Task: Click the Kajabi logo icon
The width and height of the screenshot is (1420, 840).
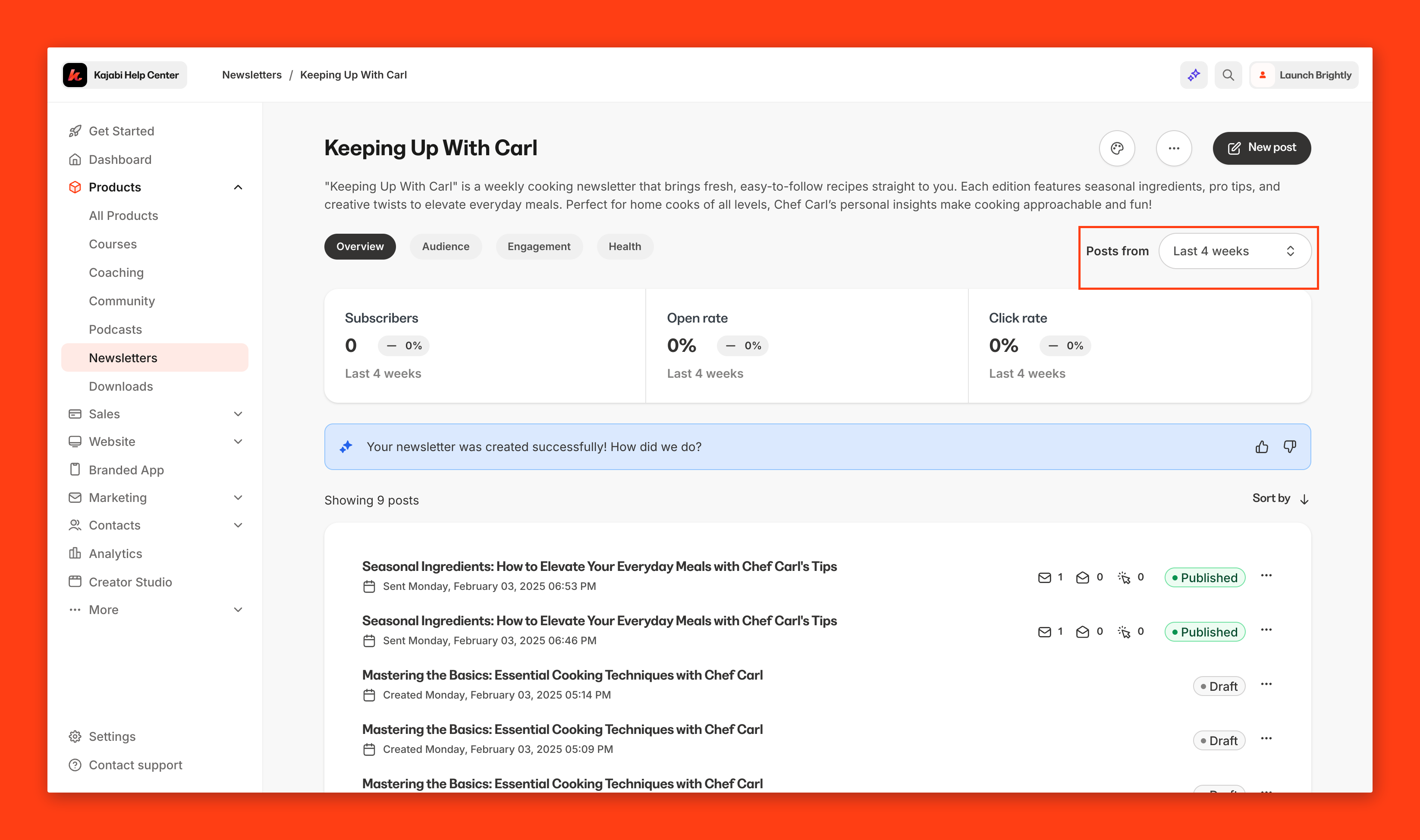Action: [75, 75]
